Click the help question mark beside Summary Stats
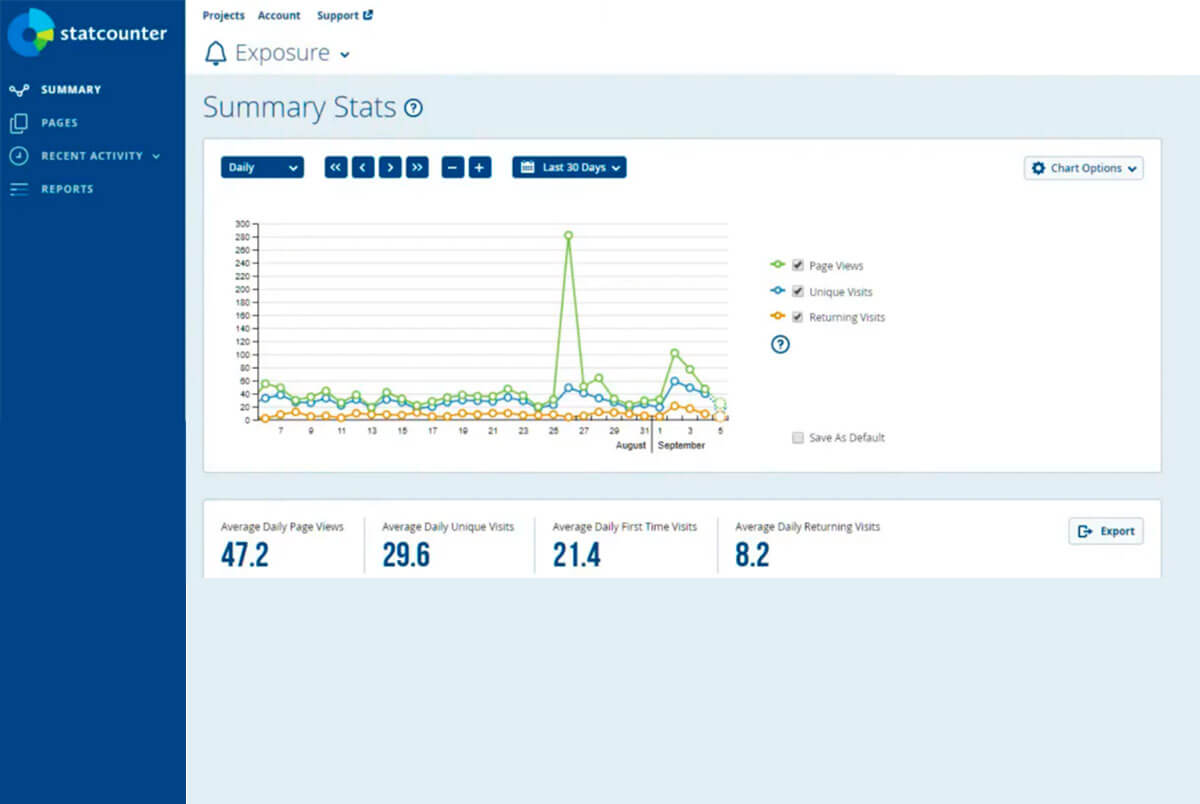 click(414, 108)
